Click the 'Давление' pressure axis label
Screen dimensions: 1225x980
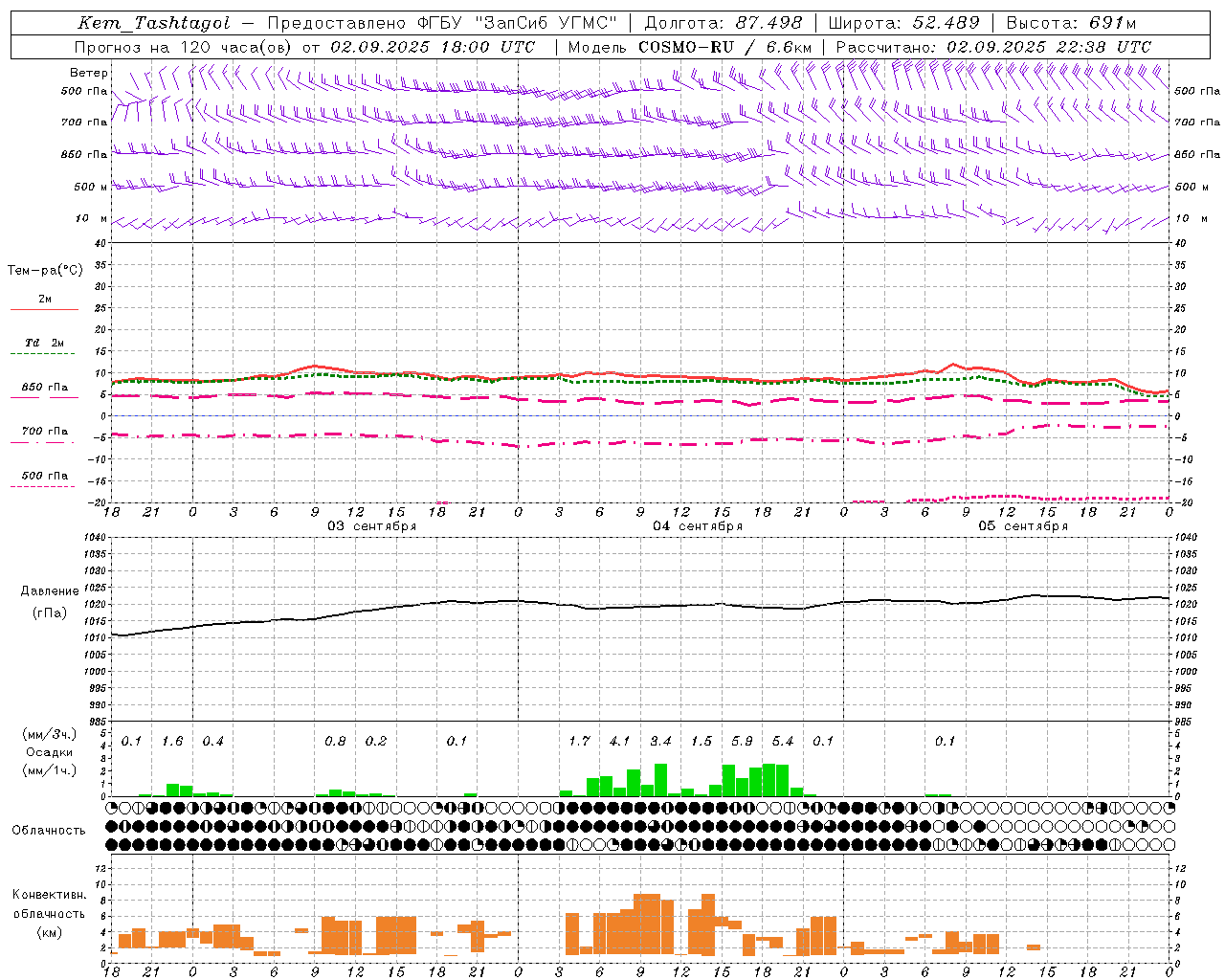tap(49, 591)
